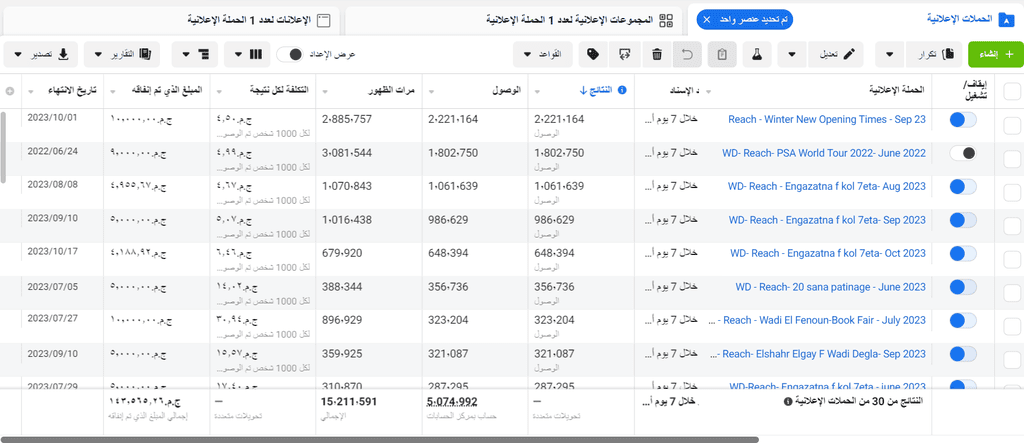The height and width of the screenshot is (443, 1024).
Task: Open WD- Reach- PSA World Tour 2022- June 2022
Action: click(824, 153)
